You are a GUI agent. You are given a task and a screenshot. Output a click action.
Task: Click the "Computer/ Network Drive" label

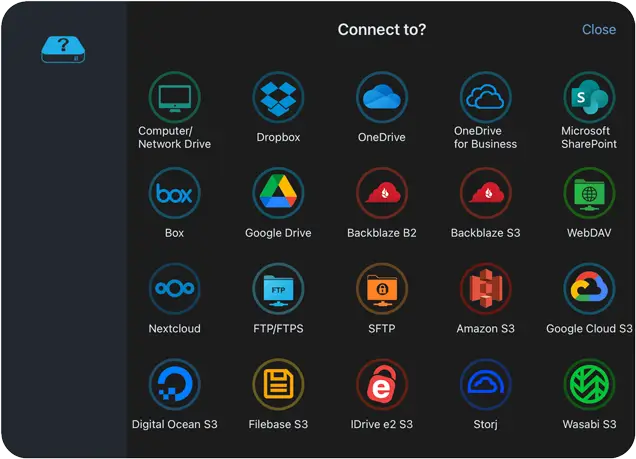click(174, 137)
